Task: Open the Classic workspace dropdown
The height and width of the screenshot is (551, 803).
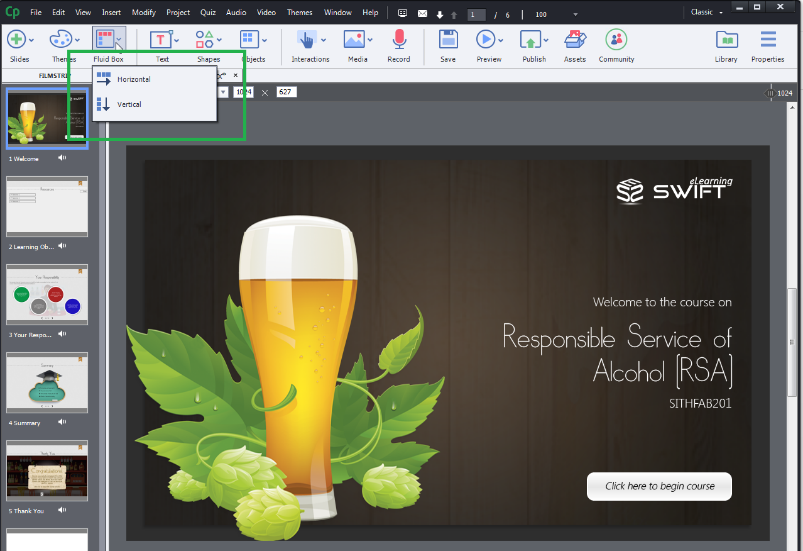Action: (x=707, y=12)
